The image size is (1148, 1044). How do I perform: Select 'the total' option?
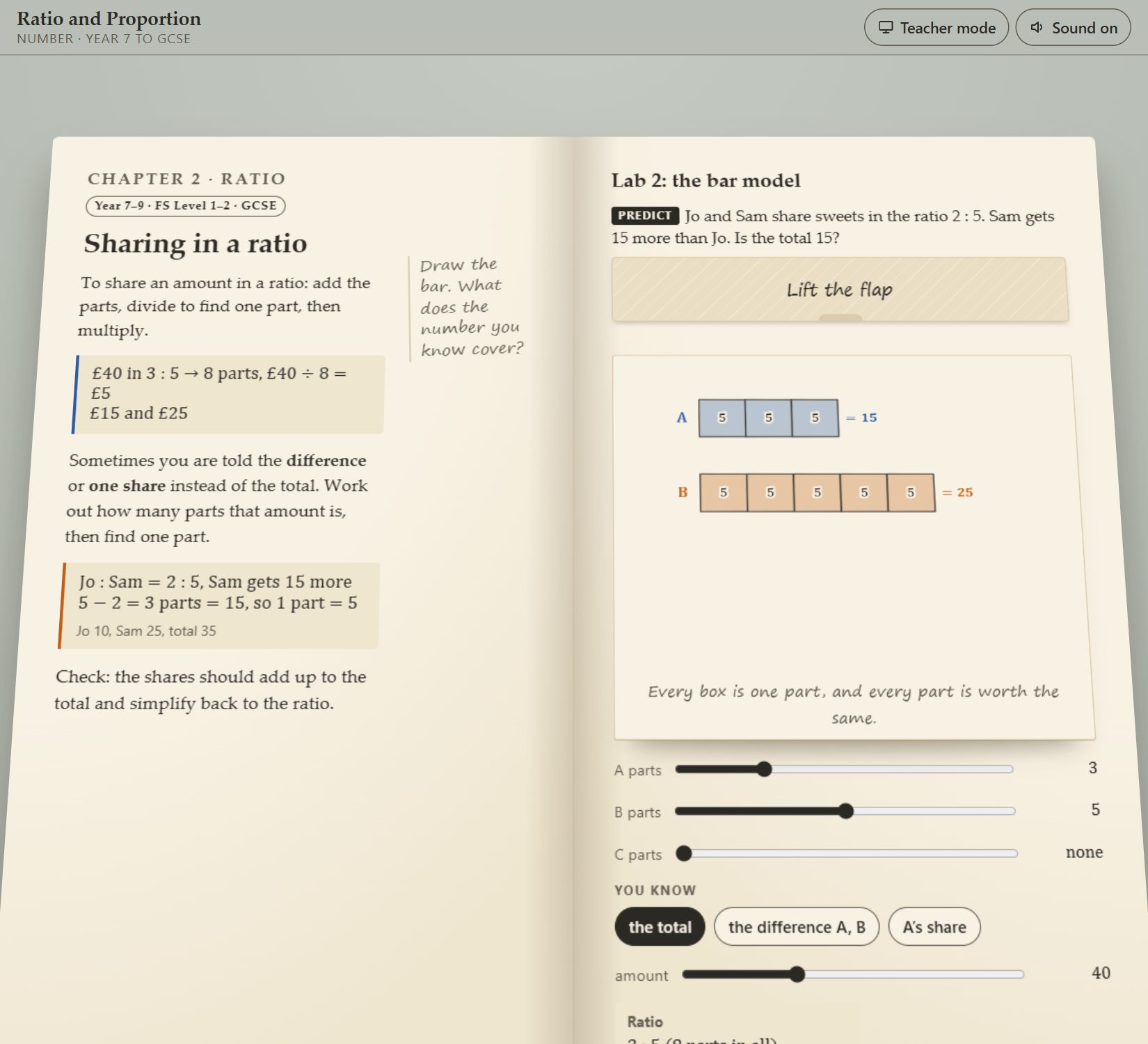(660, 926)
